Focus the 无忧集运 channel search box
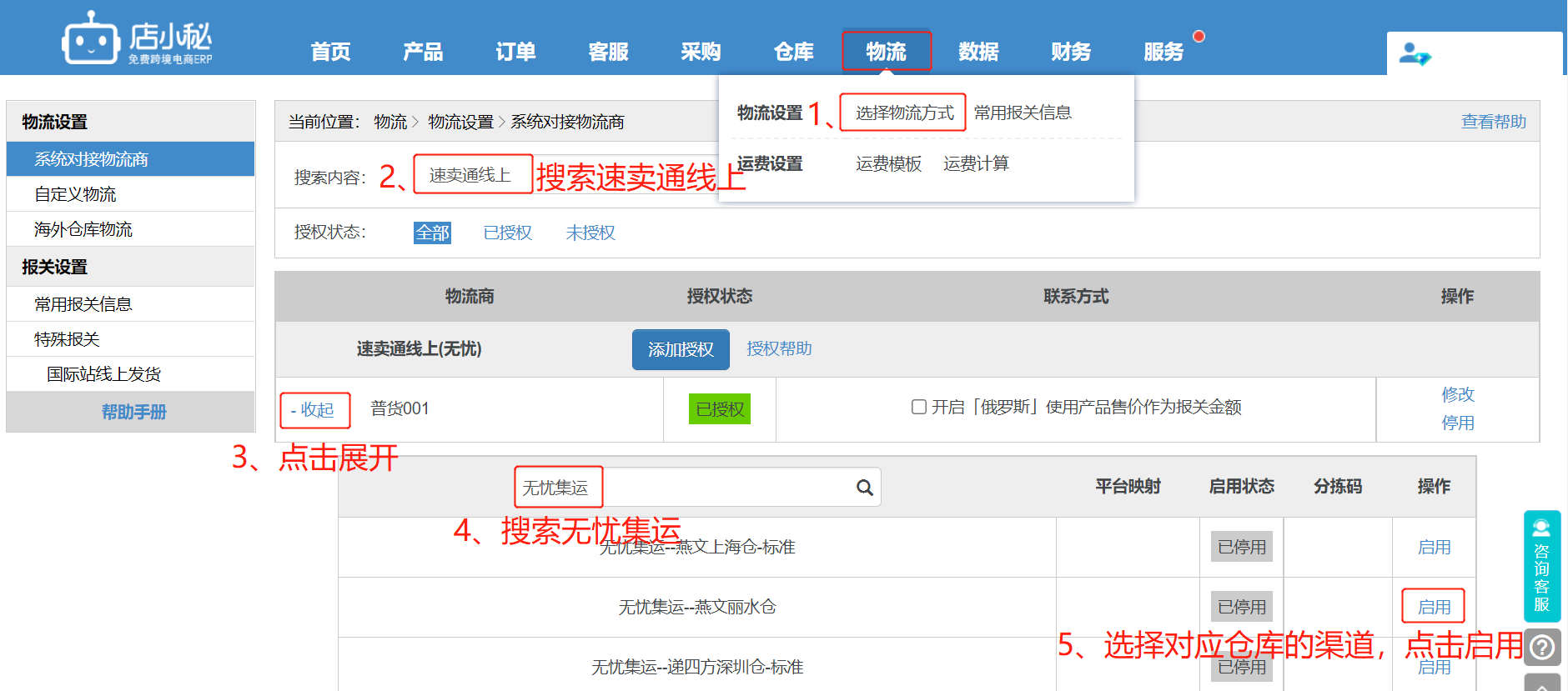1568x691 pixels. tap(697, 487)
